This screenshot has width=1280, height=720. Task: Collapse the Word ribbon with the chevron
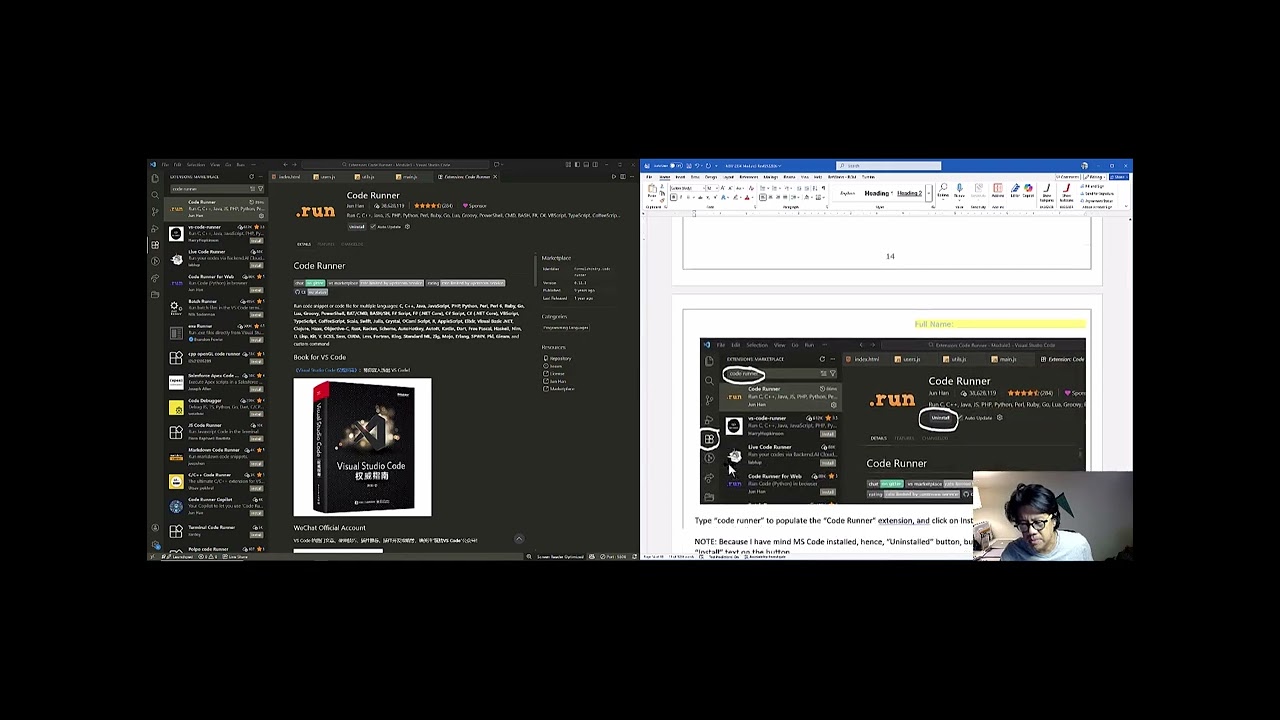[1127, 208]
